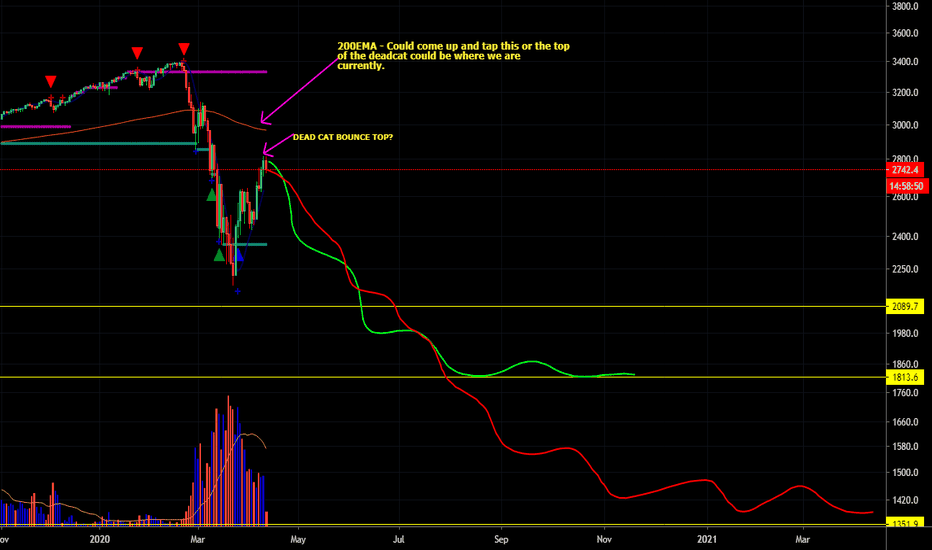Click the 200EMA annotation text note

[x=453, y=56]
